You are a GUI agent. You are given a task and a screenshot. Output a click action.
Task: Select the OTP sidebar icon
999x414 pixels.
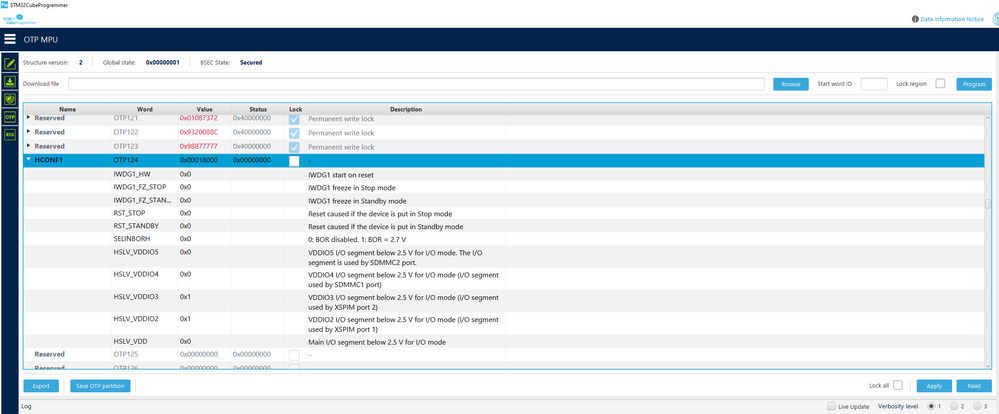[10, 117]
